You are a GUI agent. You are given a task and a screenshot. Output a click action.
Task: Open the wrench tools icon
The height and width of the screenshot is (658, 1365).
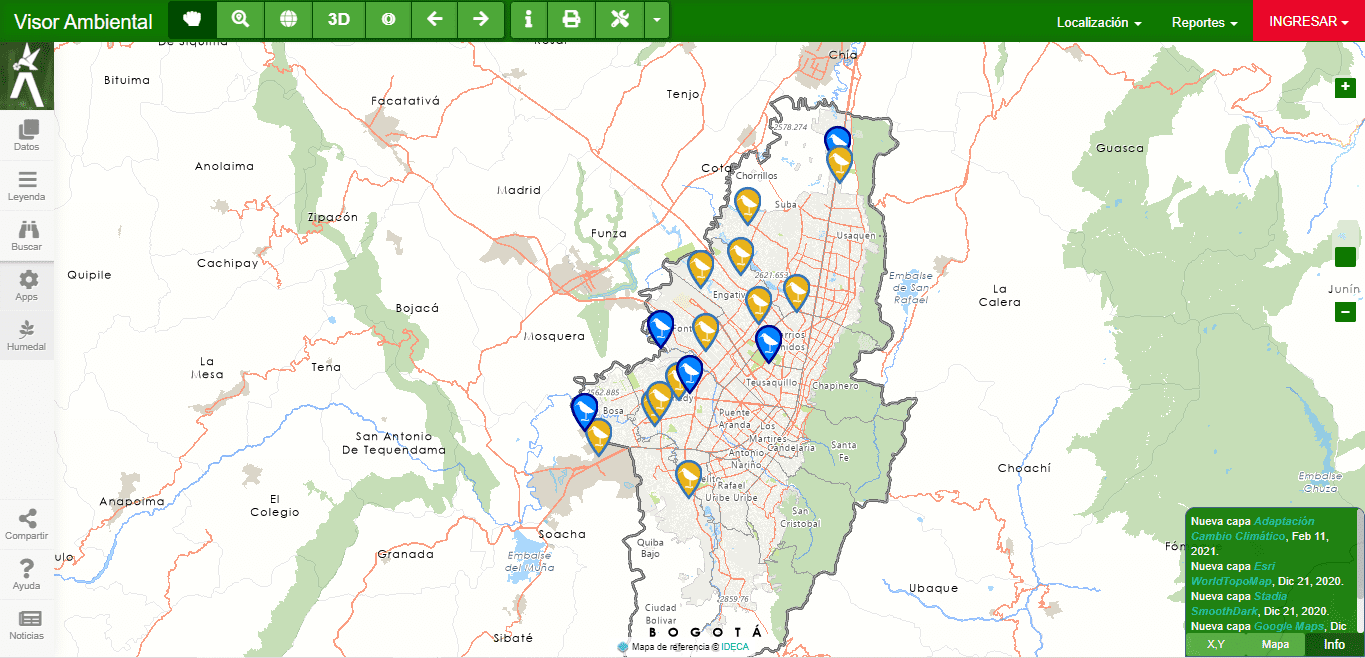click(619, 20)
